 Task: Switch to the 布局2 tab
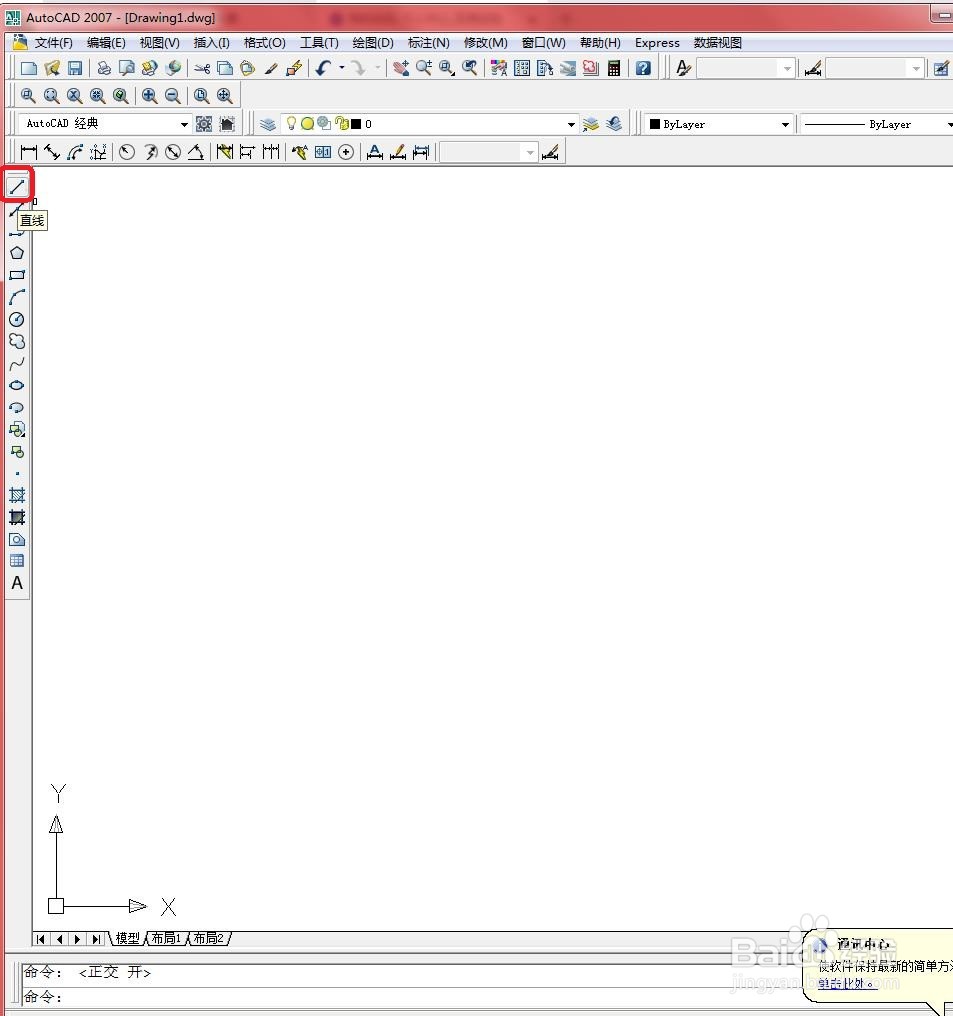[209, 938]
